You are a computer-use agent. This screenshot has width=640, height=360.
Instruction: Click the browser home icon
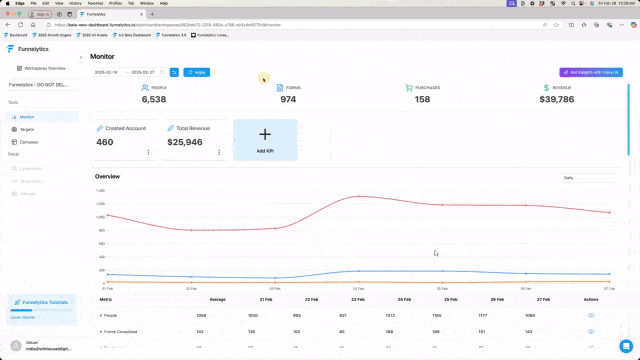coord(33,25)
